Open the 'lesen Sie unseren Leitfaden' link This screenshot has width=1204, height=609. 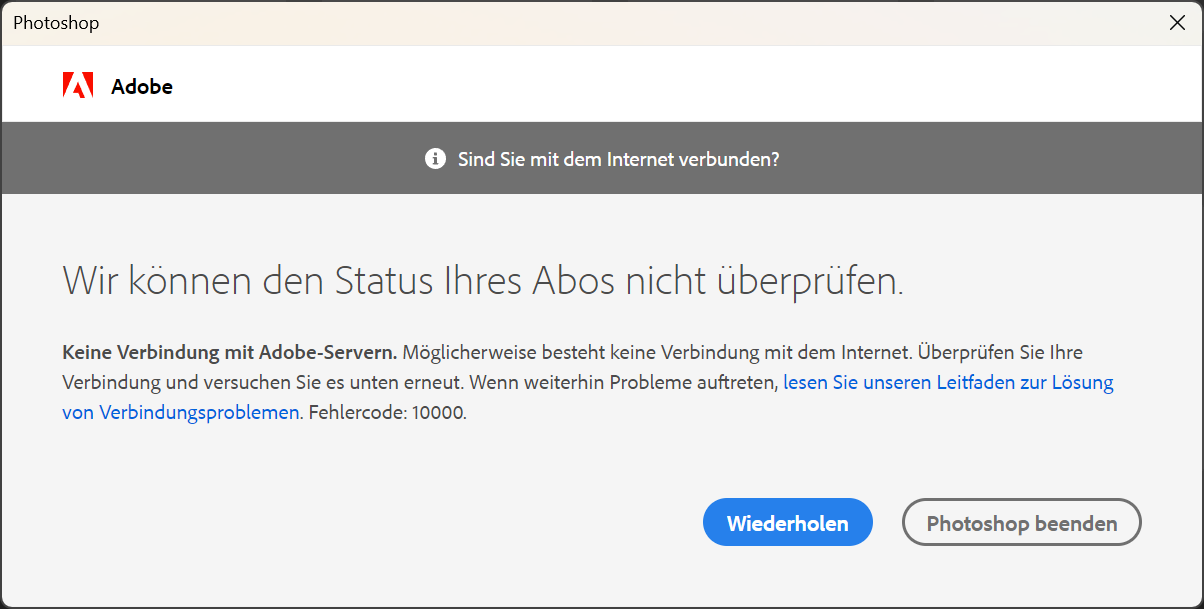[x=948, y=382]
